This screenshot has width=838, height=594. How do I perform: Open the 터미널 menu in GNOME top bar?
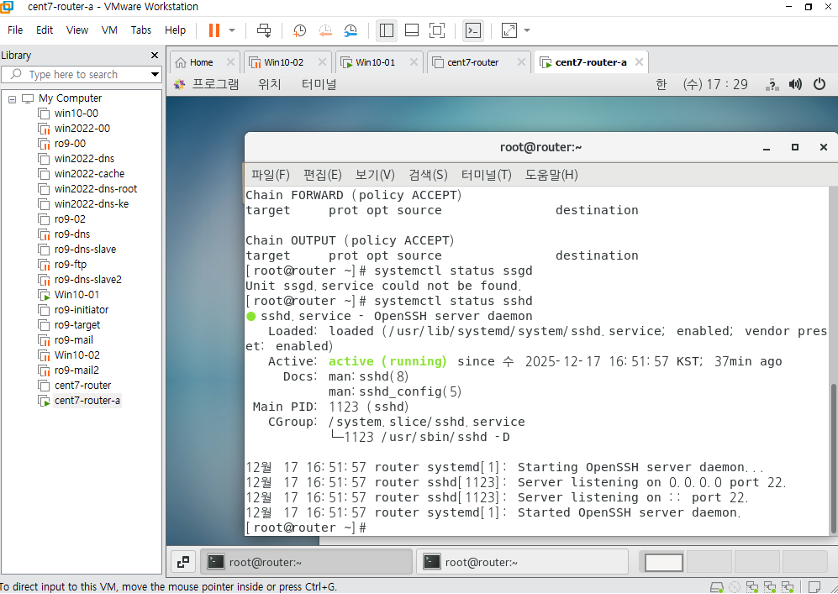click(x=319, y=84)
